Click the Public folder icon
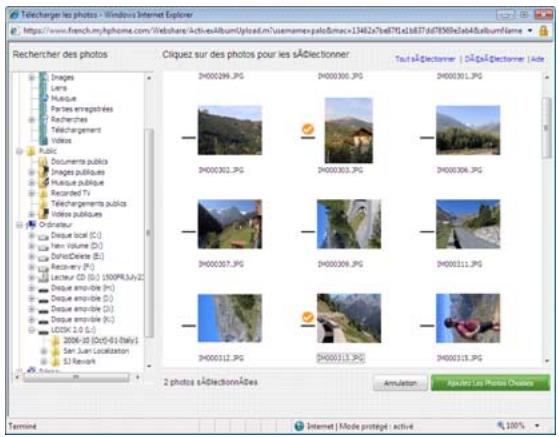The image size is (559, 437). 31,151
